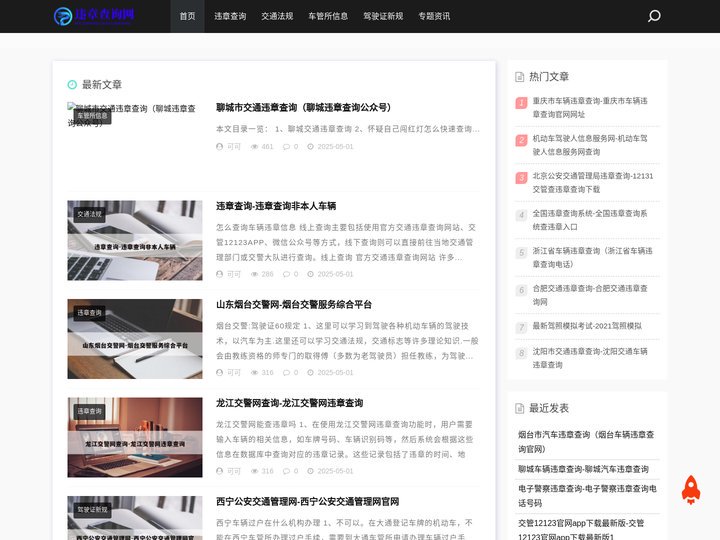
Task: Click the rank 1 badge in 热门文章
Action: [x=521, y=102]
